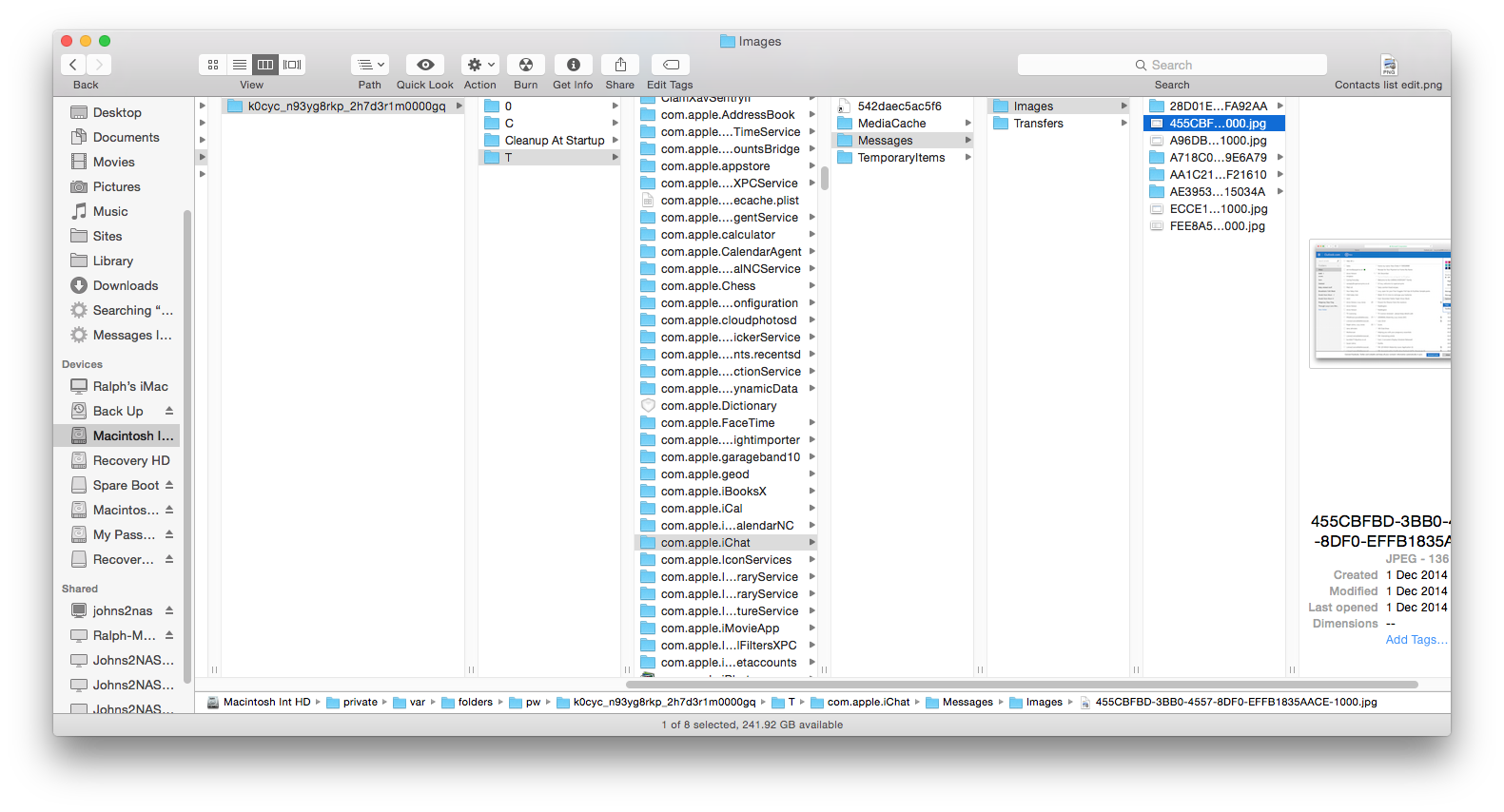Click the Share icon

pos(620,65)
